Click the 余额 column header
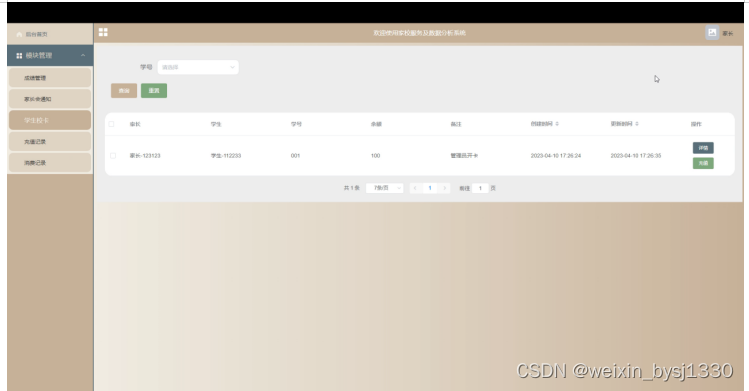The height and width of the screenshot is (391, 749). [x=376, y=124]
